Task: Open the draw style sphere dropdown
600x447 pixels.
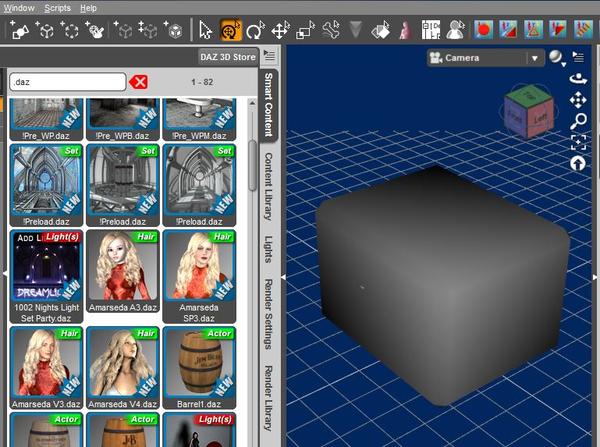Action: point(557,58)
